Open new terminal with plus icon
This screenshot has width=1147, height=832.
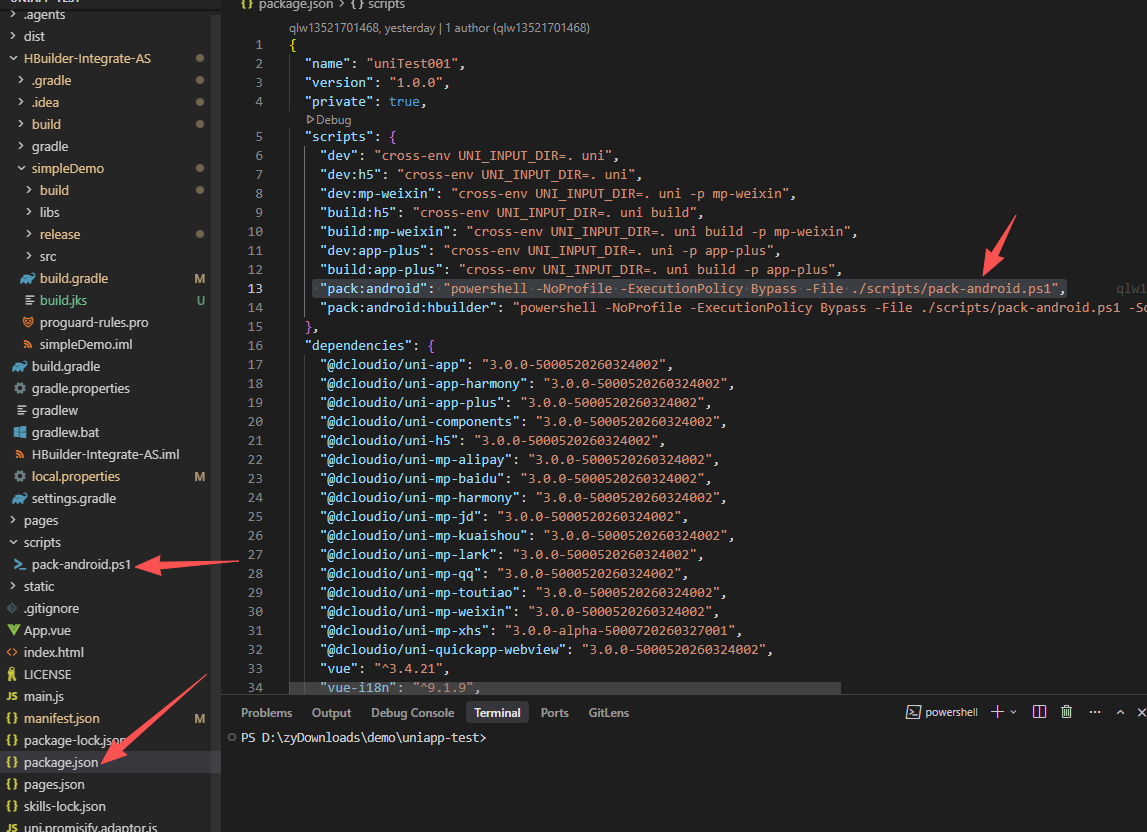coord(997,712)
